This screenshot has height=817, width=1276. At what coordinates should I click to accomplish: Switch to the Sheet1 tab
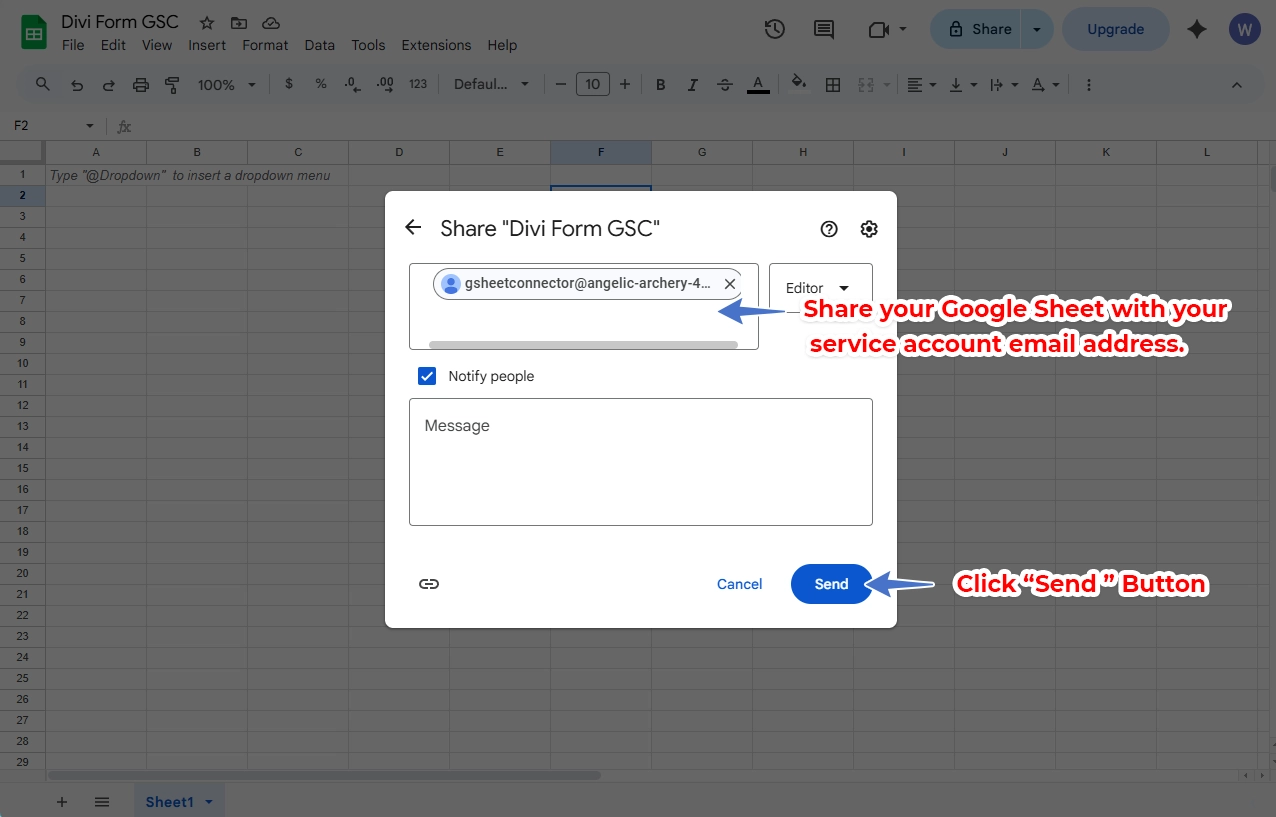[170, 801]
